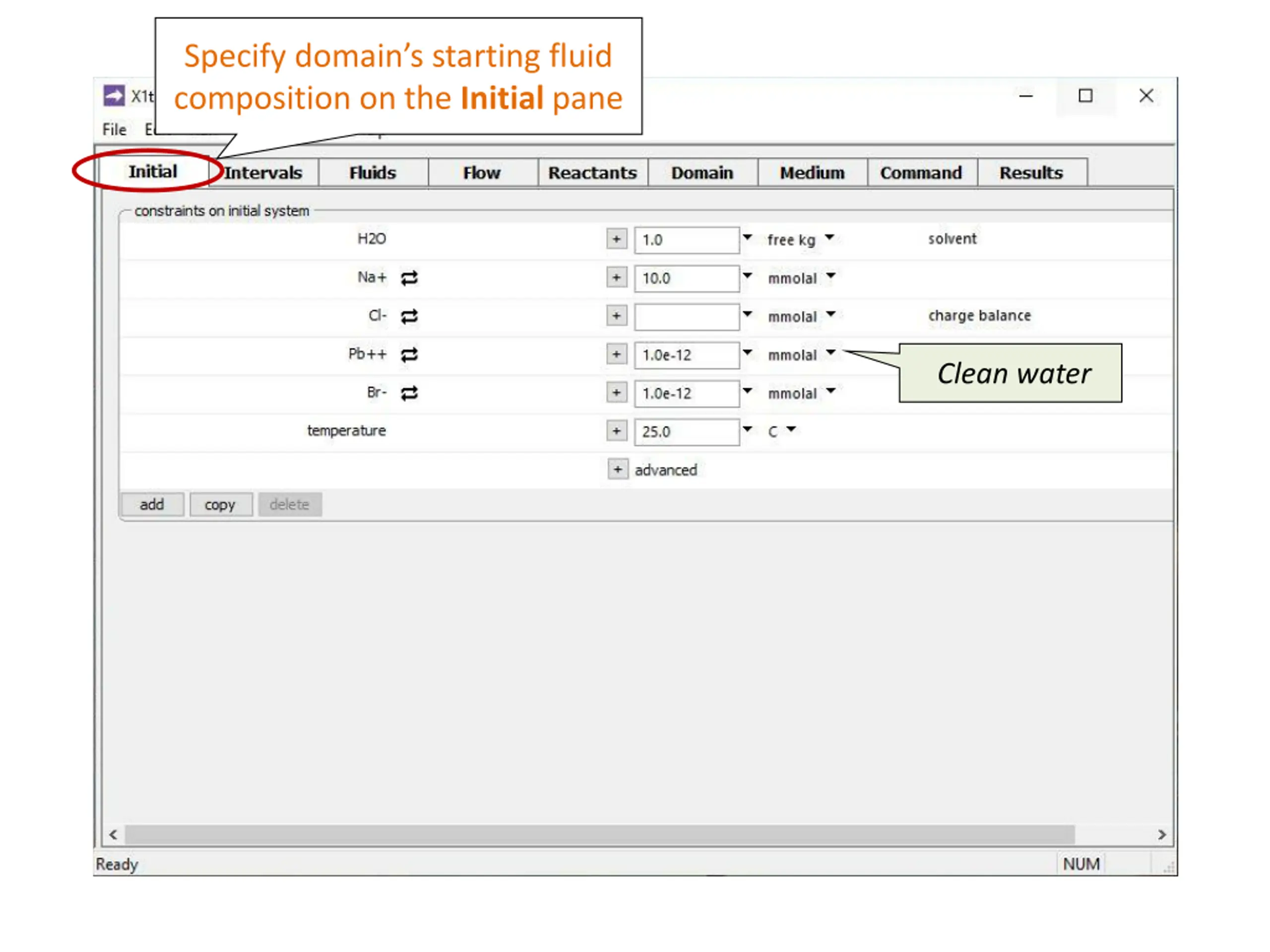Close the X1t window
The image size is (1270, 952).
pyautogui.click(x=1146, y=96)
